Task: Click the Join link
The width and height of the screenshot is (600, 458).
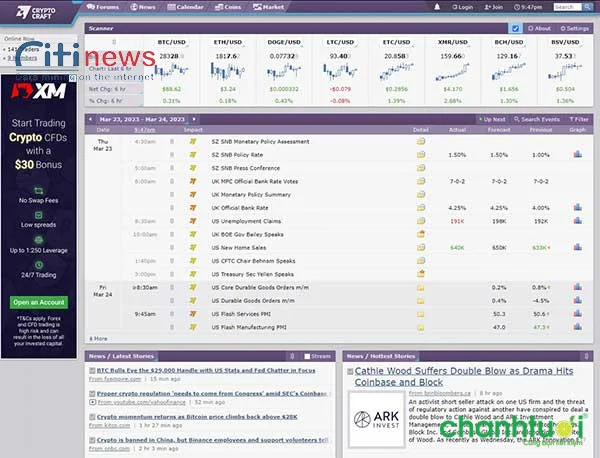Action: pos(494,7)
